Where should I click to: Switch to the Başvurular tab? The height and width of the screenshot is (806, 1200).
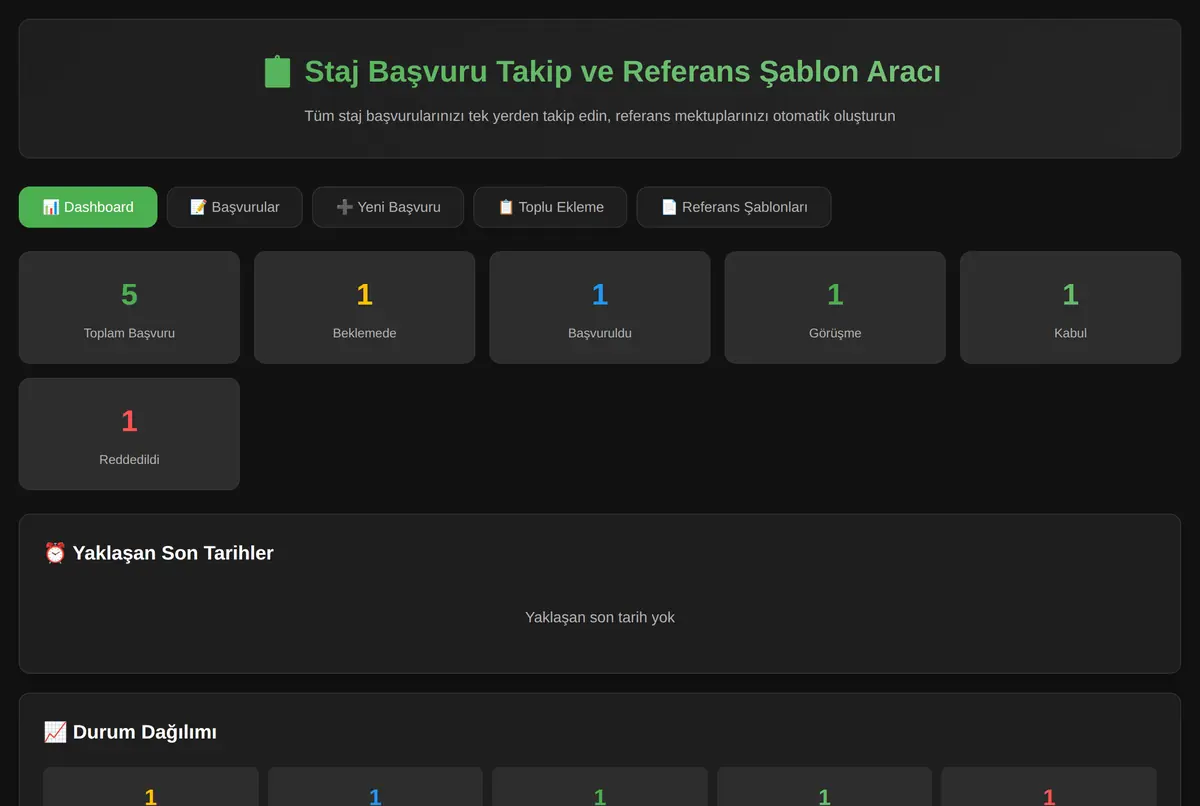pos(234,207)
